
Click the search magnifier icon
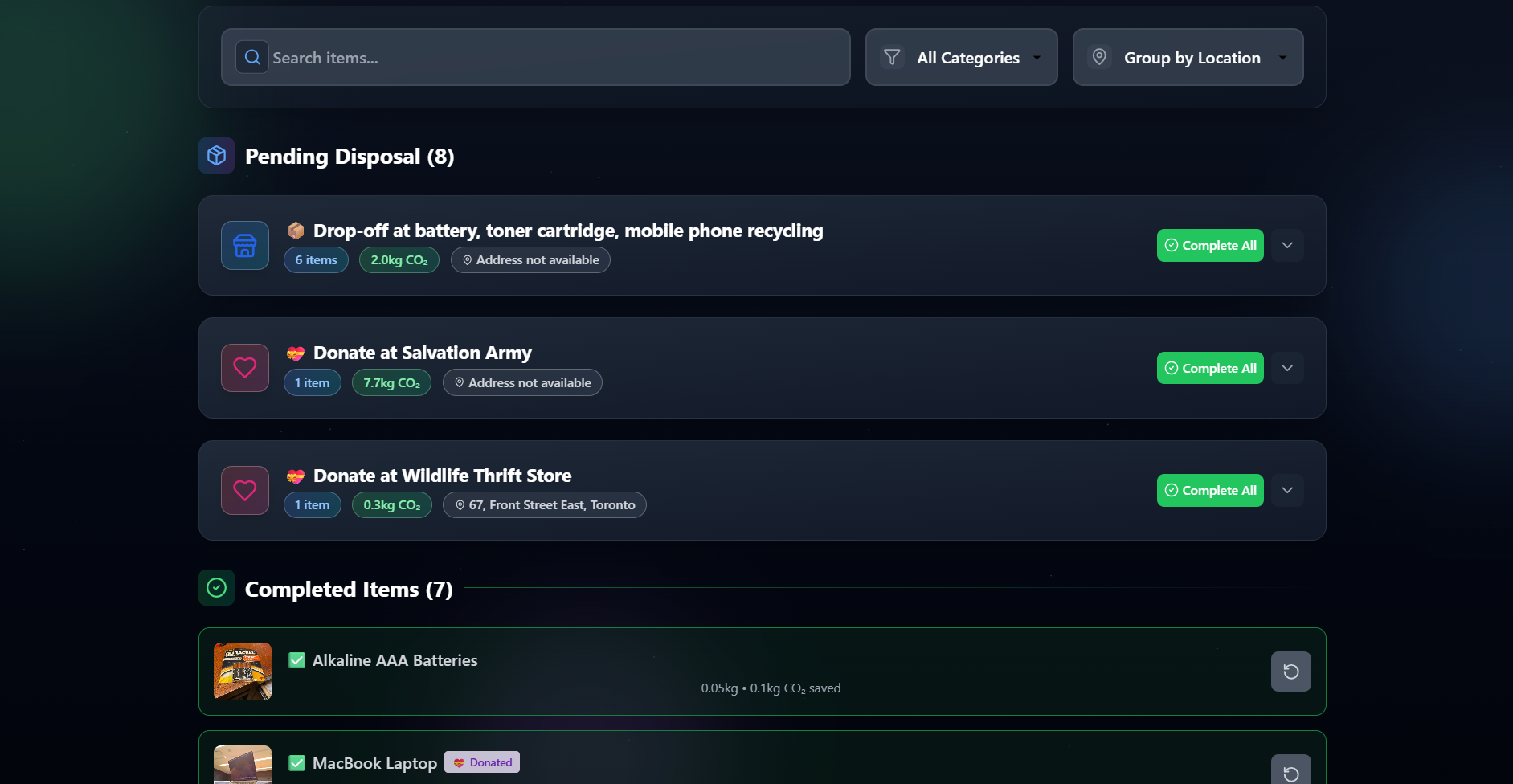[x=251, y=56]
